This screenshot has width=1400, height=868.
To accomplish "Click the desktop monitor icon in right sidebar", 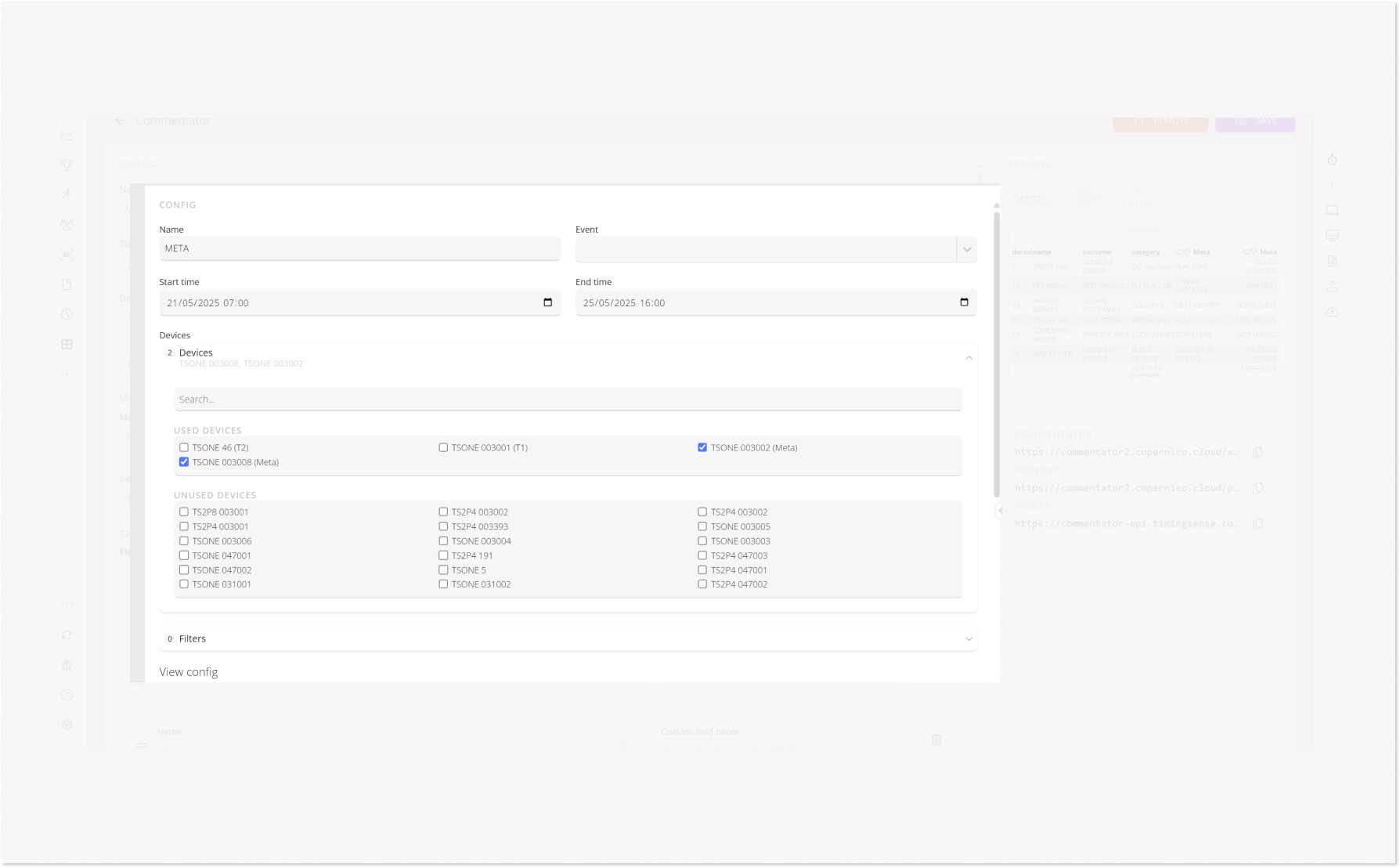I will pos(1332,236).
